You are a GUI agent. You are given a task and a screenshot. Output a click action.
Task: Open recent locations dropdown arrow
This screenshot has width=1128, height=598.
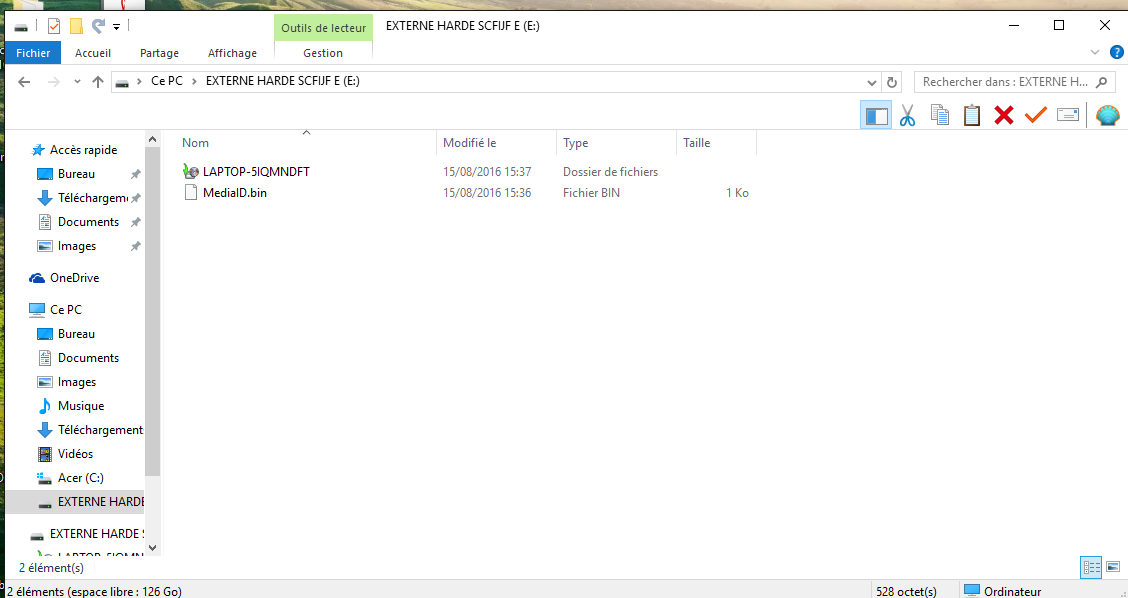coord(77,82)
